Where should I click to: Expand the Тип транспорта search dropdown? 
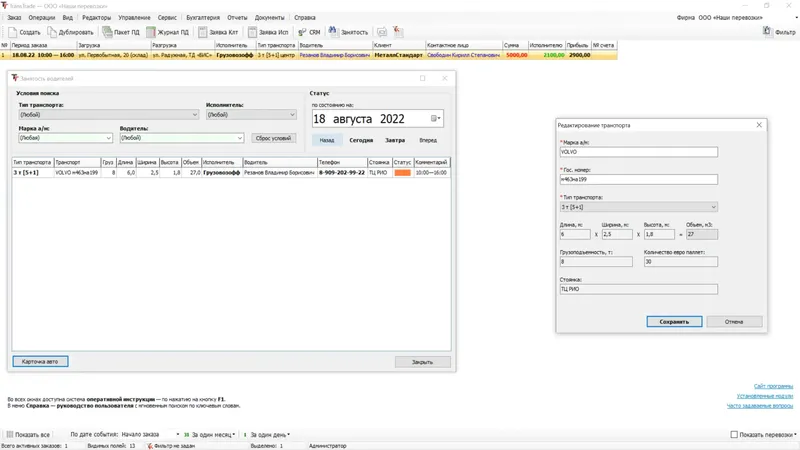pos(195,115)
